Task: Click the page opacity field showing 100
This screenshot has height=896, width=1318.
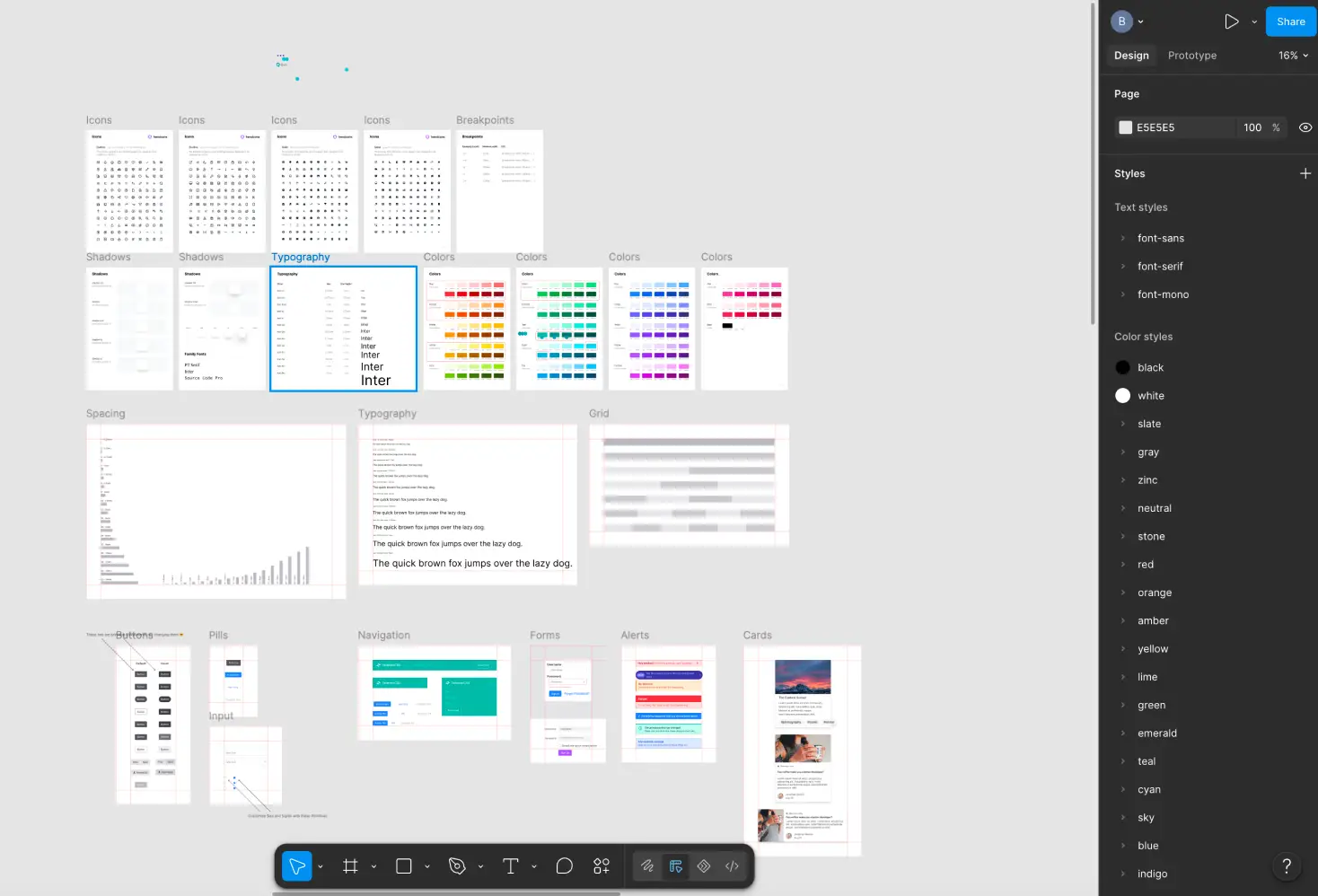Action: [x=1252, y=127]
